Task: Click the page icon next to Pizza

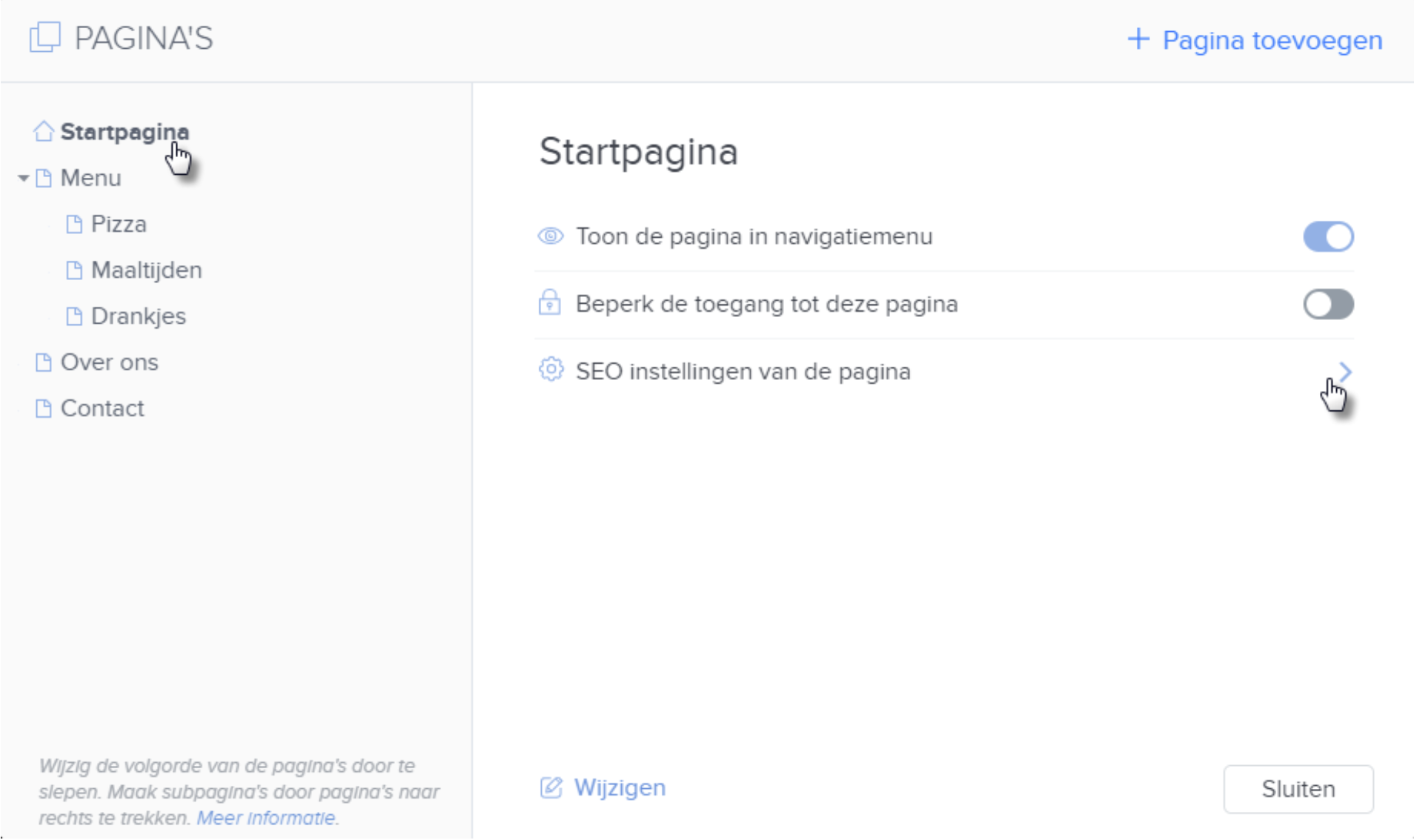Action: [x=73, y=223]
